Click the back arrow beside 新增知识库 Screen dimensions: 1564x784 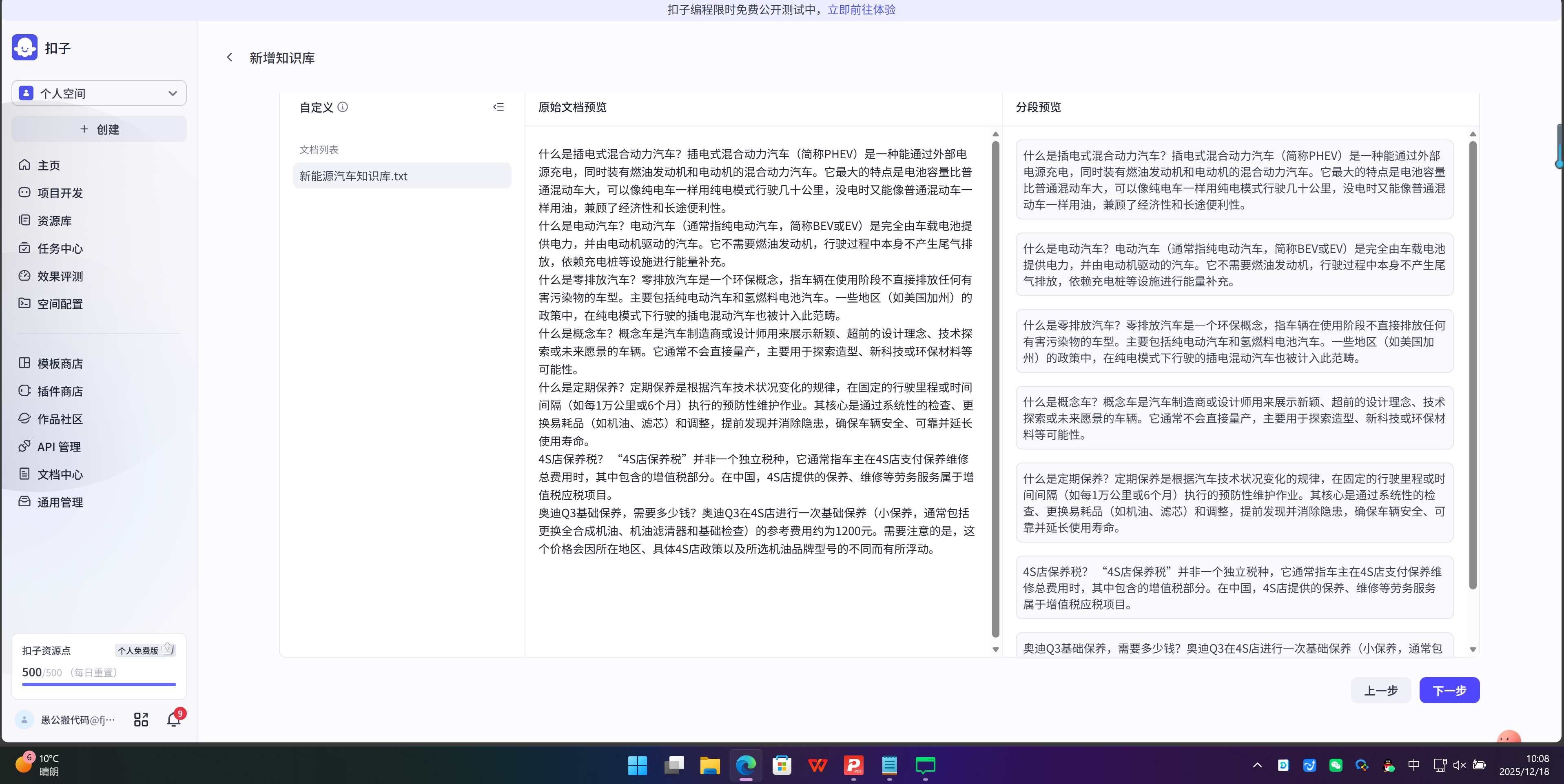pyautogui.click(x=230, y=57)
